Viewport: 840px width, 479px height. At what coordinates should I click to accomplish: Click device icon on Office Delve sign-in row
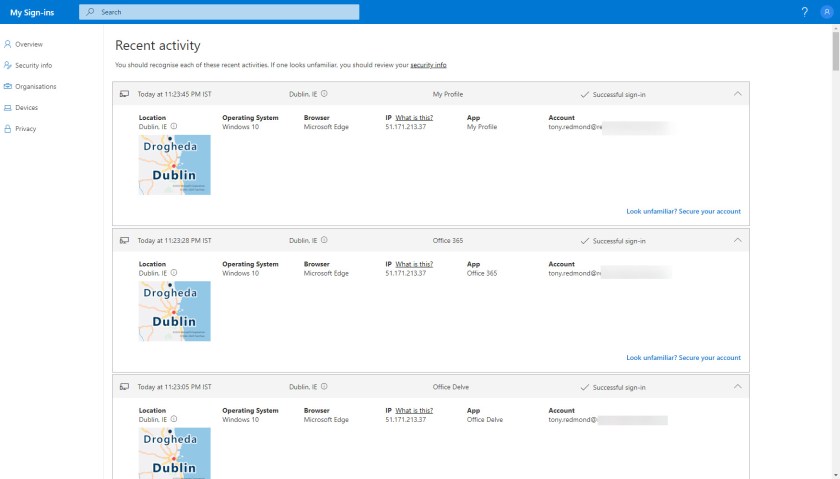[x=124, y=387]
